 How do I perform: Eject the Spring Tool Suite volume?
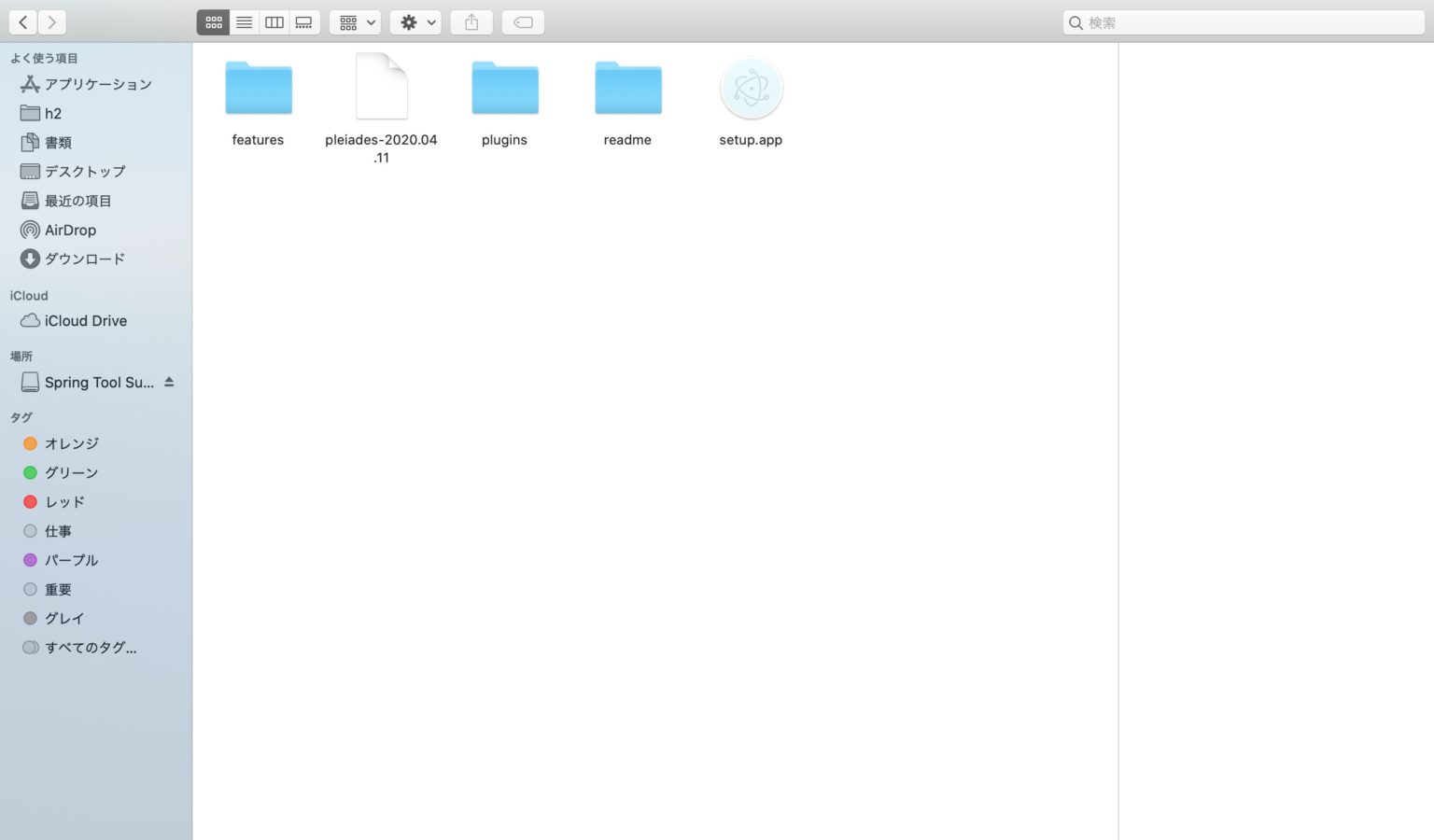click(169, 382)
